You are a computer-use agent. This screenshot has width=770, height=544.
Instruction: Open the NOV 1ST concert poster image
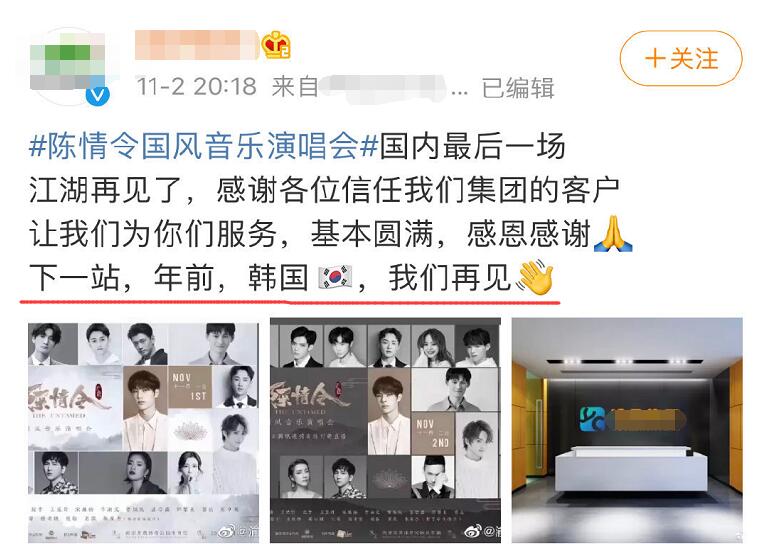pyautogui.click(x=143, y=432)
